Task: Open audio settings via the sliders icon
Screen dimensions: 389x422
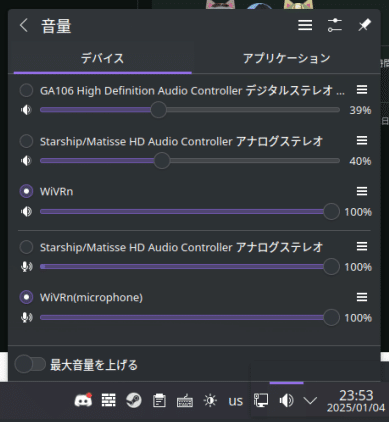Action: click(x=335, y=25)
